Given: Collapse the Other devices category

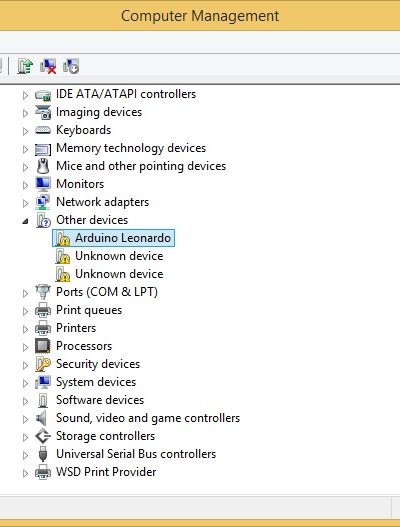Looking at the screenshot, I should pyautogui.click(x=26, y=221).
